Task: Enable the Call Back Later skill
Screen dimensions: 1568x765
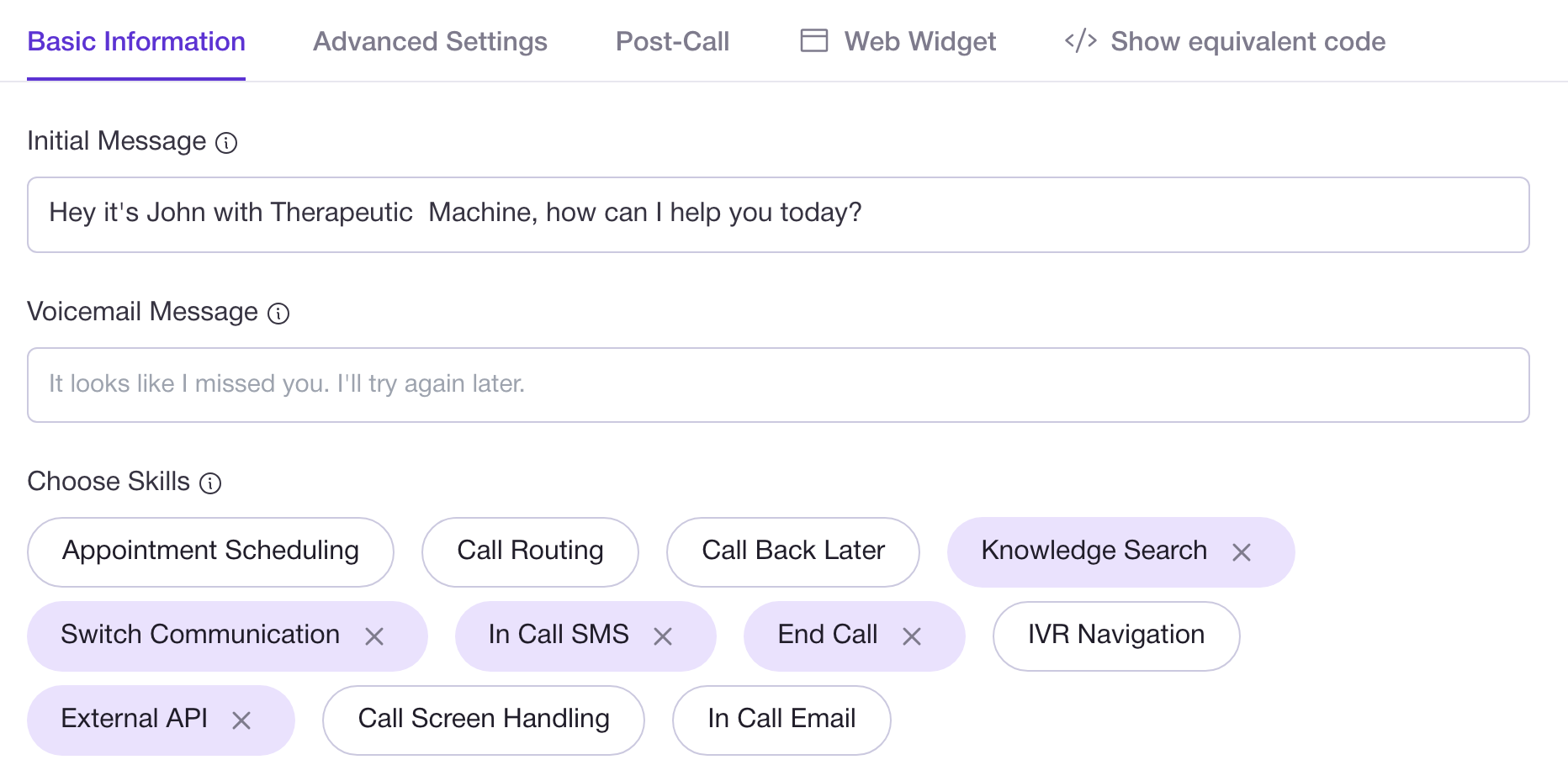Action: click(792, 551)
